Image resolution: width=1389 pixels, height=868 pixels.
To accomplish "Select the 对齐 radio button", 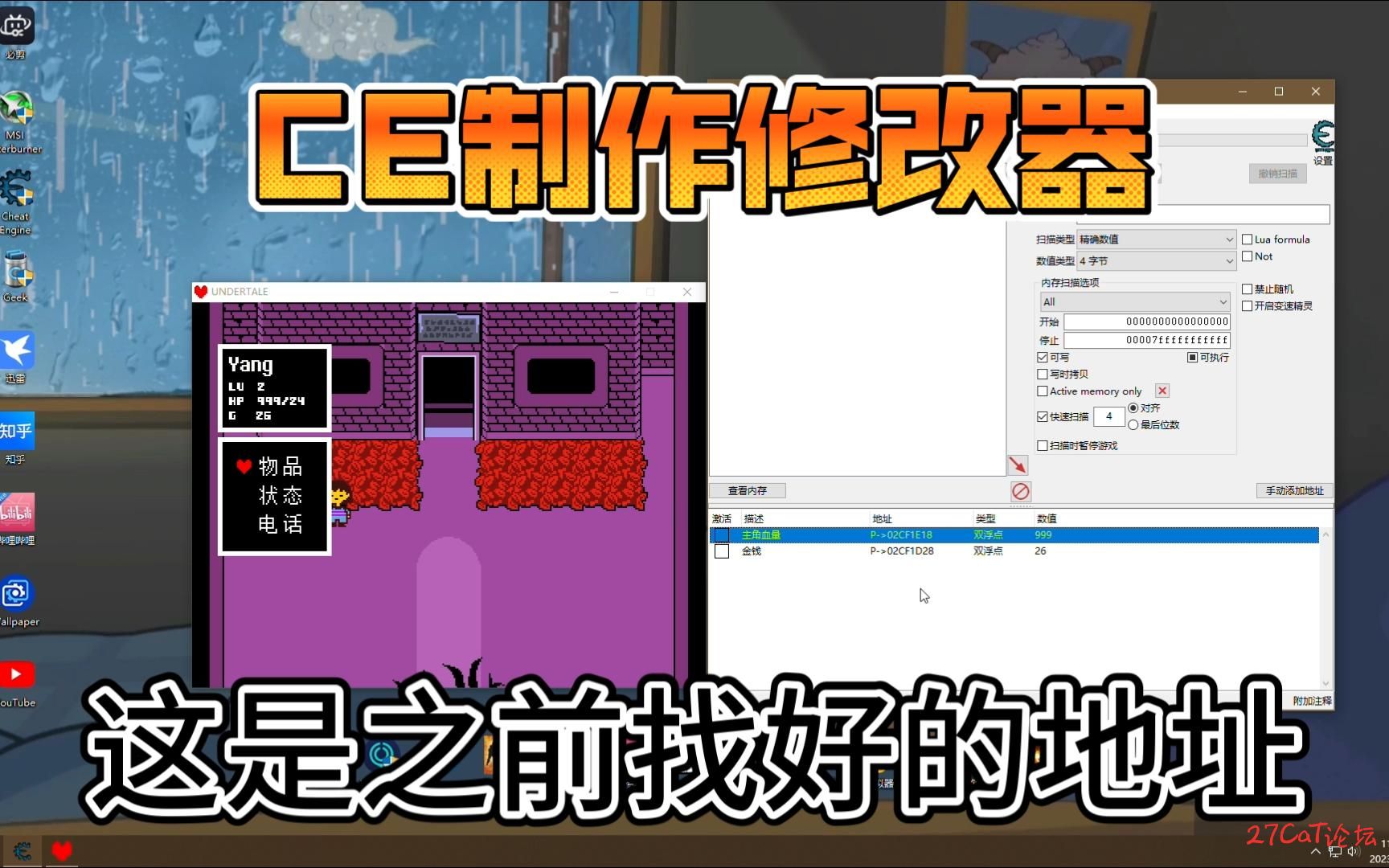I will pyautogui.click(x=1133, y=408).
